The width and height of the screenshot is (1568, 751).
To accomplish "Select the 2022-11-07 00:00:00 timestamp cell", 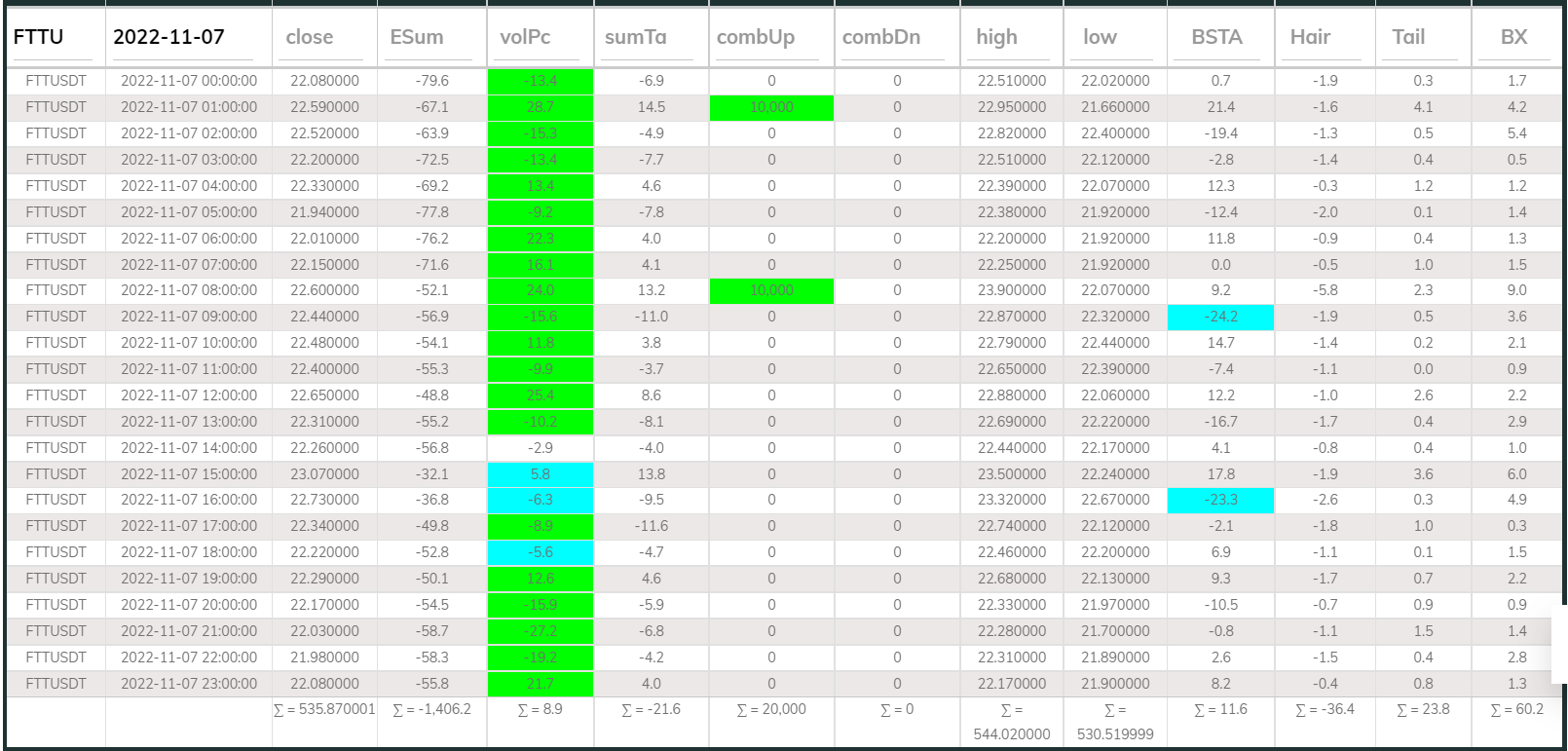I will click(189, 81).
